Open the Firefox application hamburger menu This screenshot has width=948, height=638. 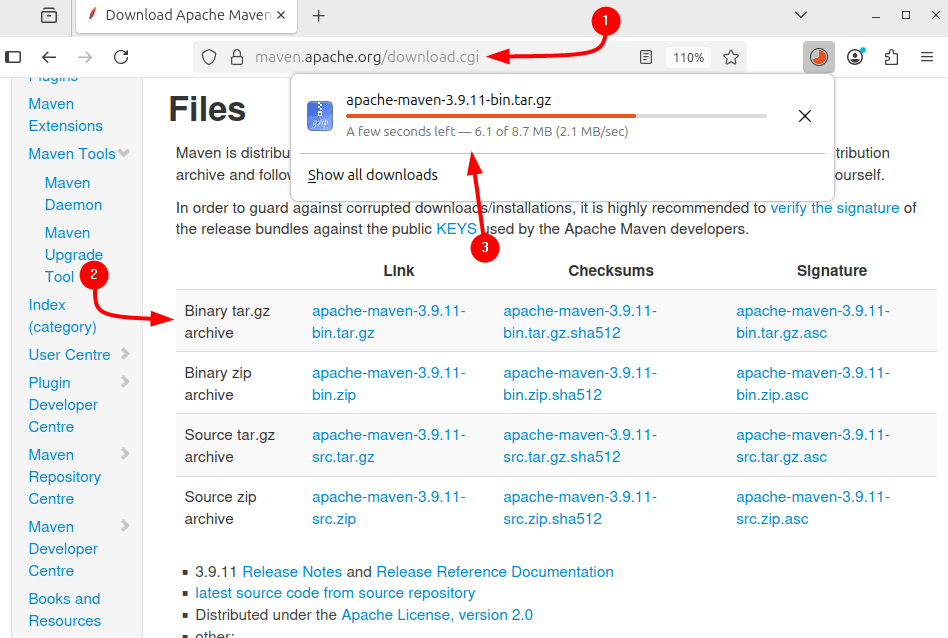click(x=927, y=57)
